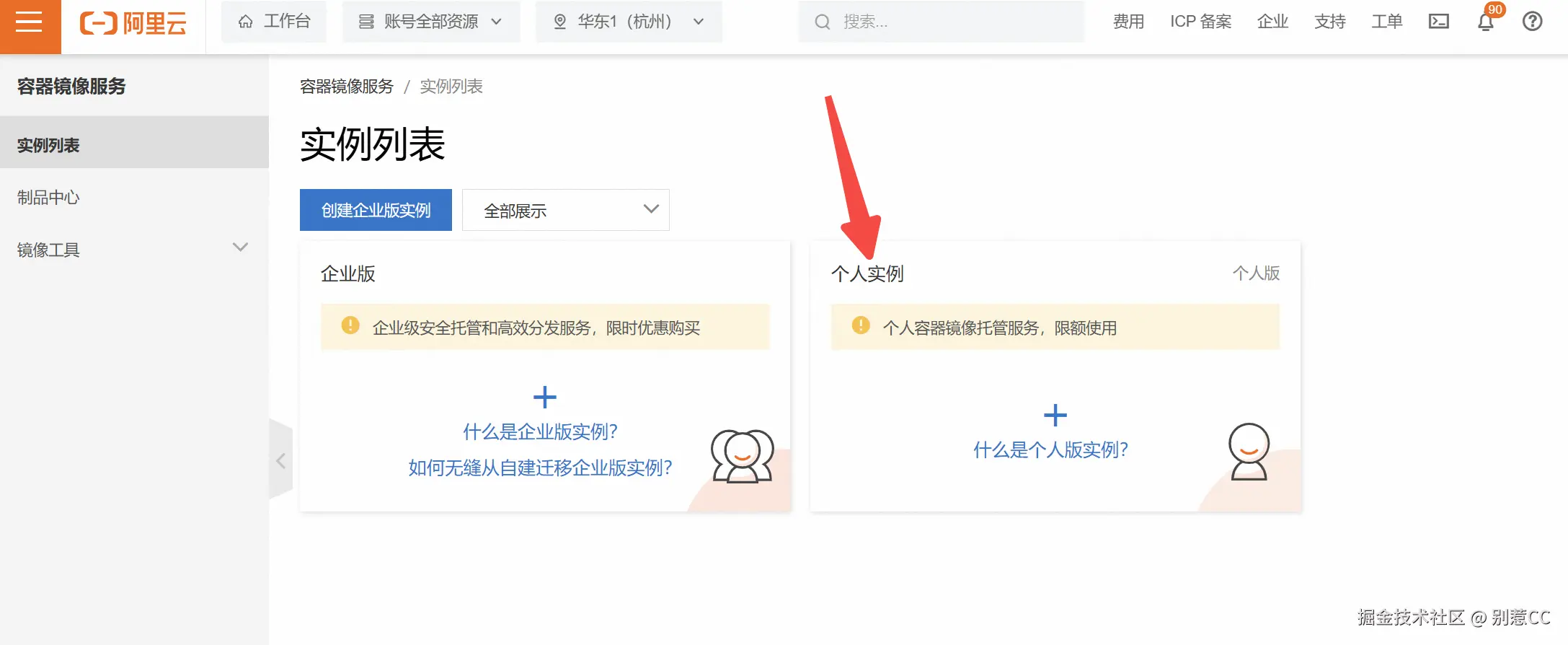Open the orange hamburger main menu
The height and width of the screenshot is (645, 1568).
[x=30, y=22]
